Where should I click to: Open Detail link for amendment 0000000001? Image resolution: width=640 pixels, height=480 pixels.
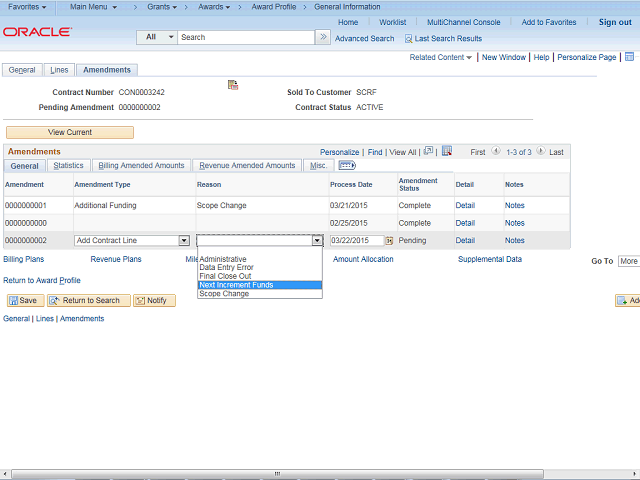pos(465,205)
